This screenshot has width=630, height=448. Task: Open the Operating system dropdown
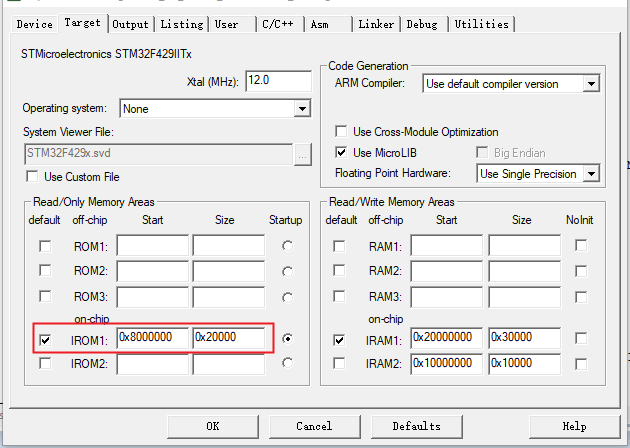click(x=215, y=108)
